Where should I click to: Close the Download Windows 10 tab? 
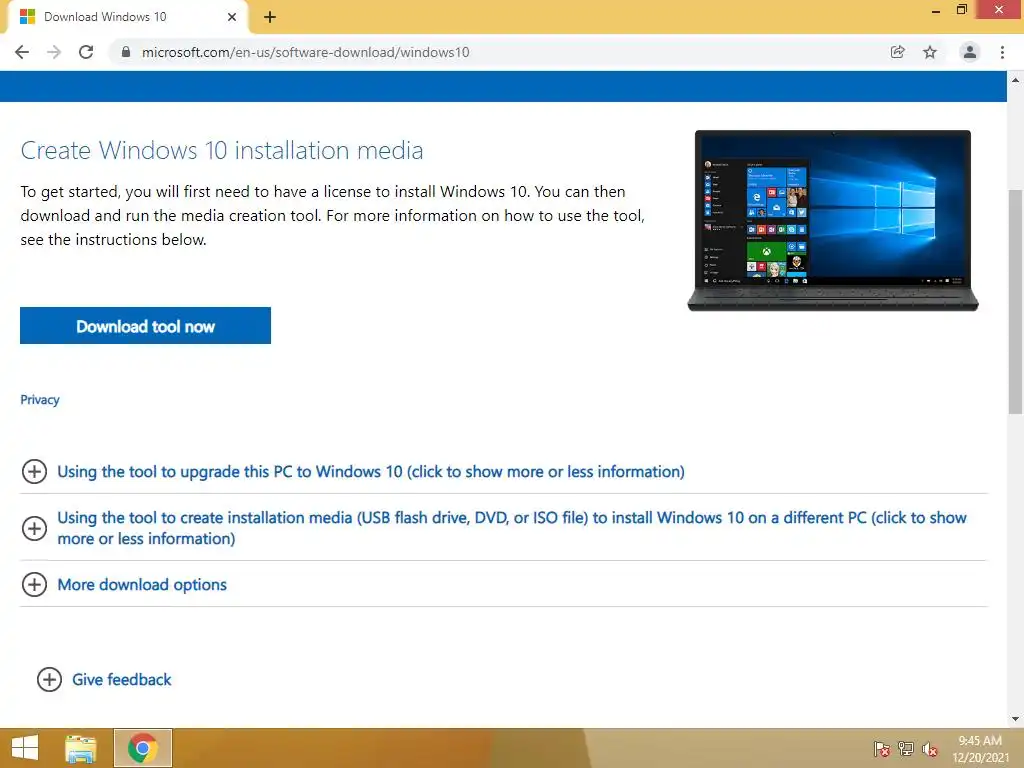click(232, 17)
